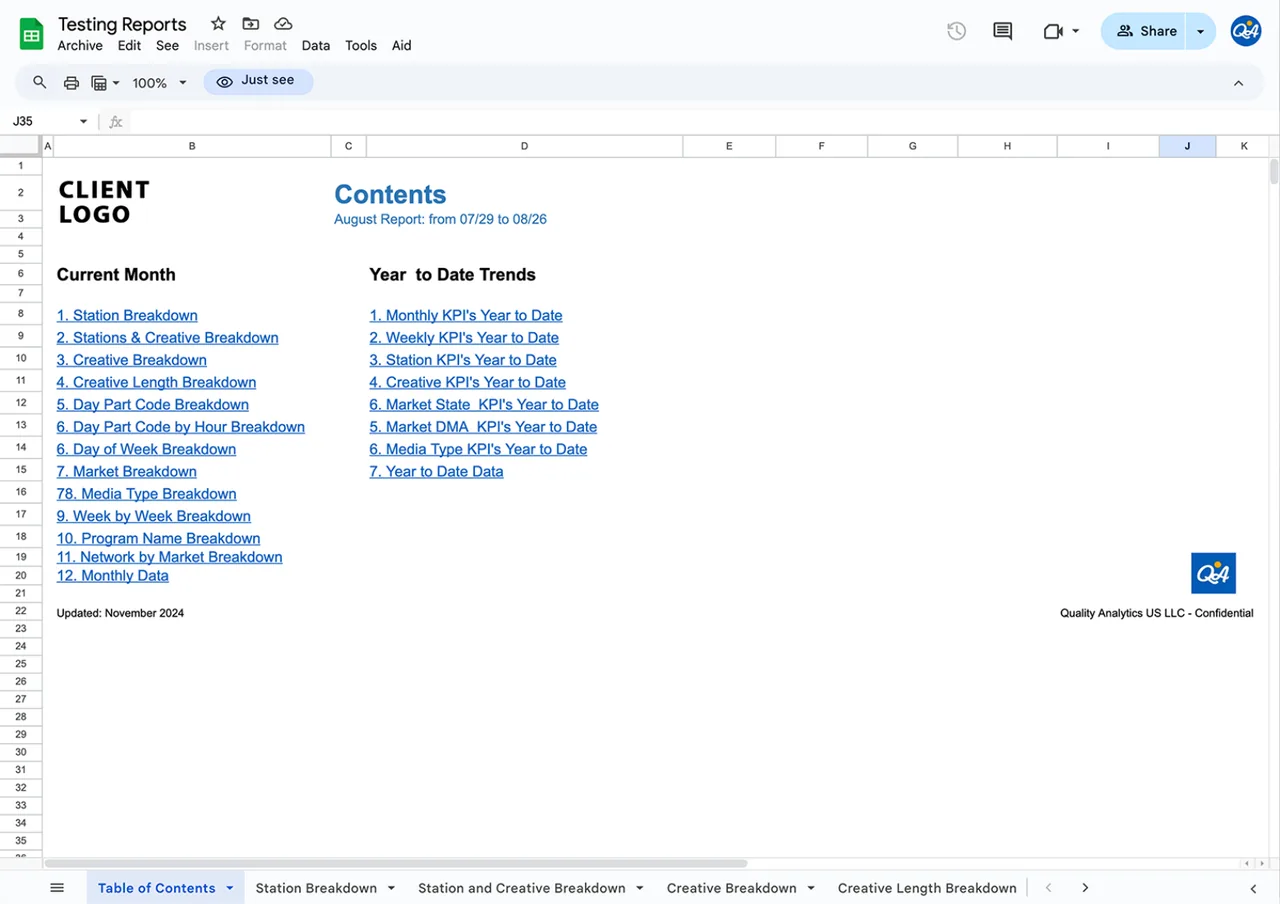Switch to Creative Length Breakdown tab
The height and width of the screenshot is (904, 1280).
(927, 888)
